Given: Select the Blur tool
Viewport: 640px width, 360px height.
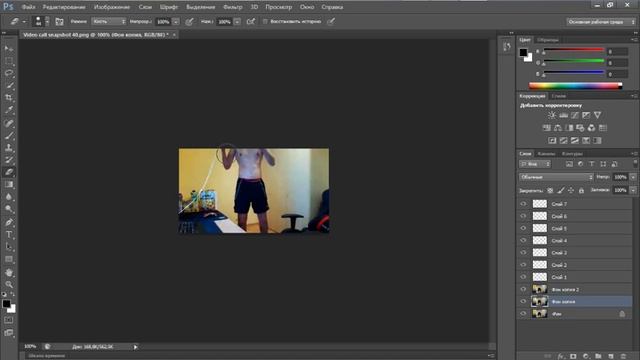Looking at the screenshot, I should click(9, 197).
